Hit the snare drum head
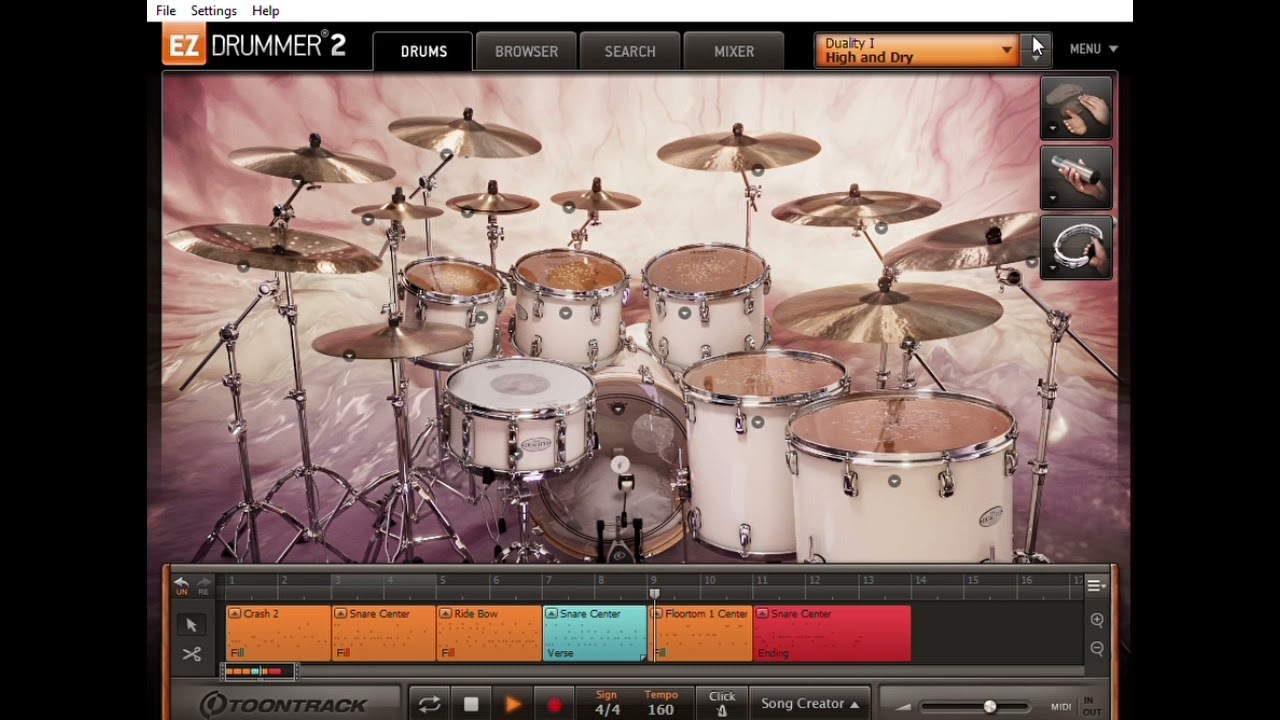Viewport: 1280px width, 720px height. 518,383
